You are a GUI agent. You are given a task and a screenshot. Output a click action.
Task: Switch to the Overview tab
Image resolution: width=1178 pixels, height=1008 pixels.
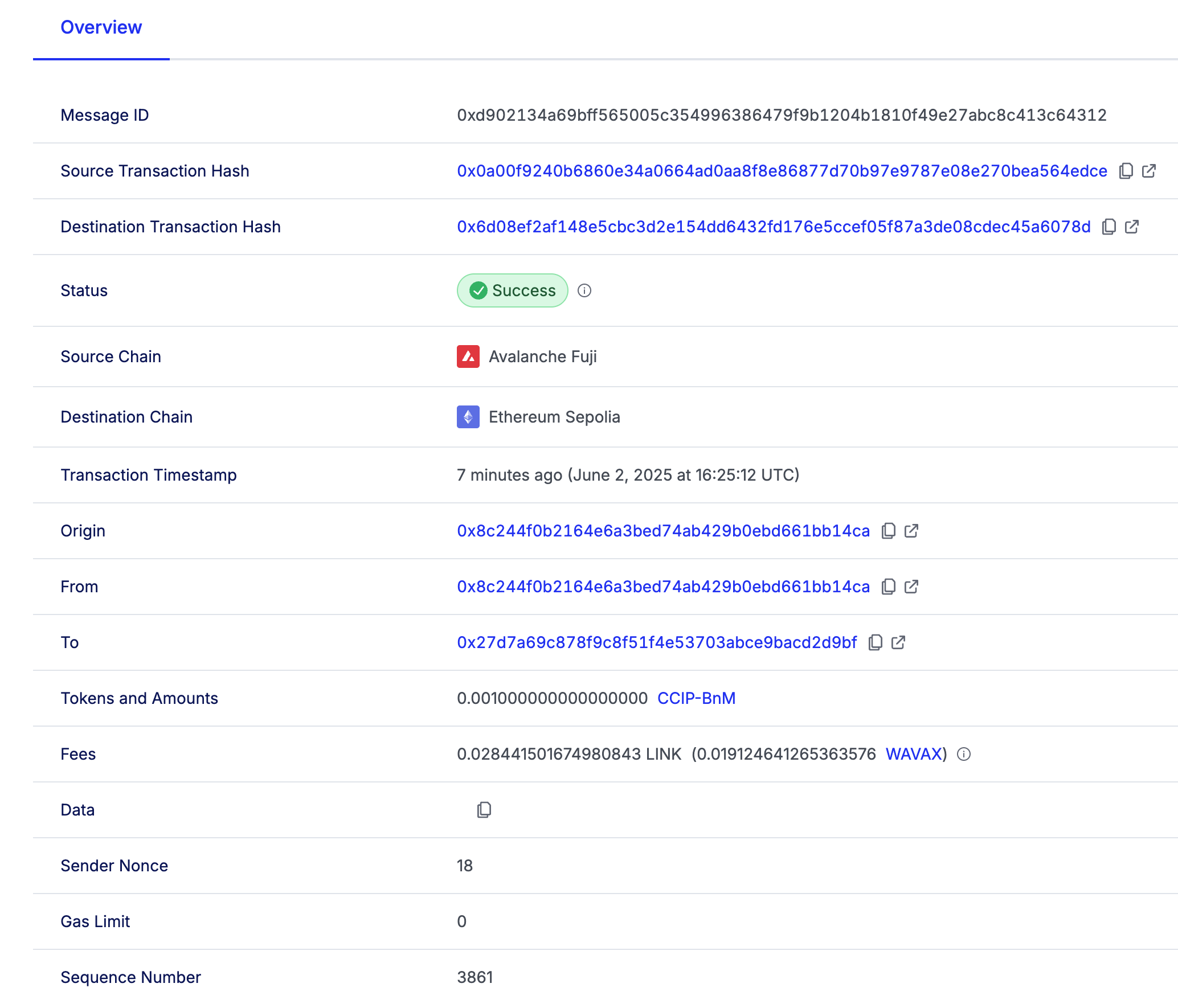point(101,27)
